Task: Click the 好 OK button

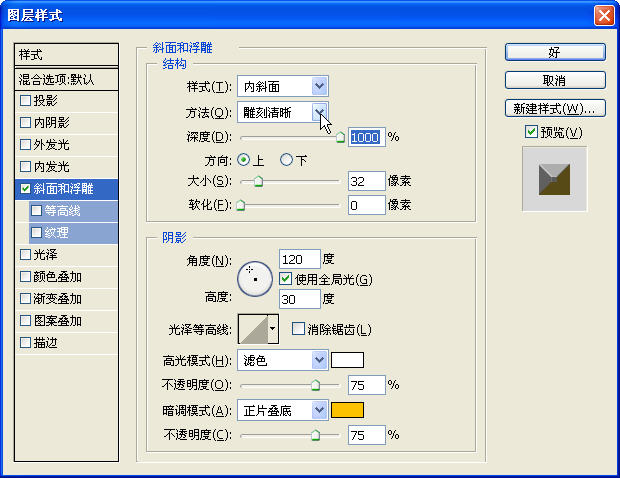Action: (x=555, y=52)
